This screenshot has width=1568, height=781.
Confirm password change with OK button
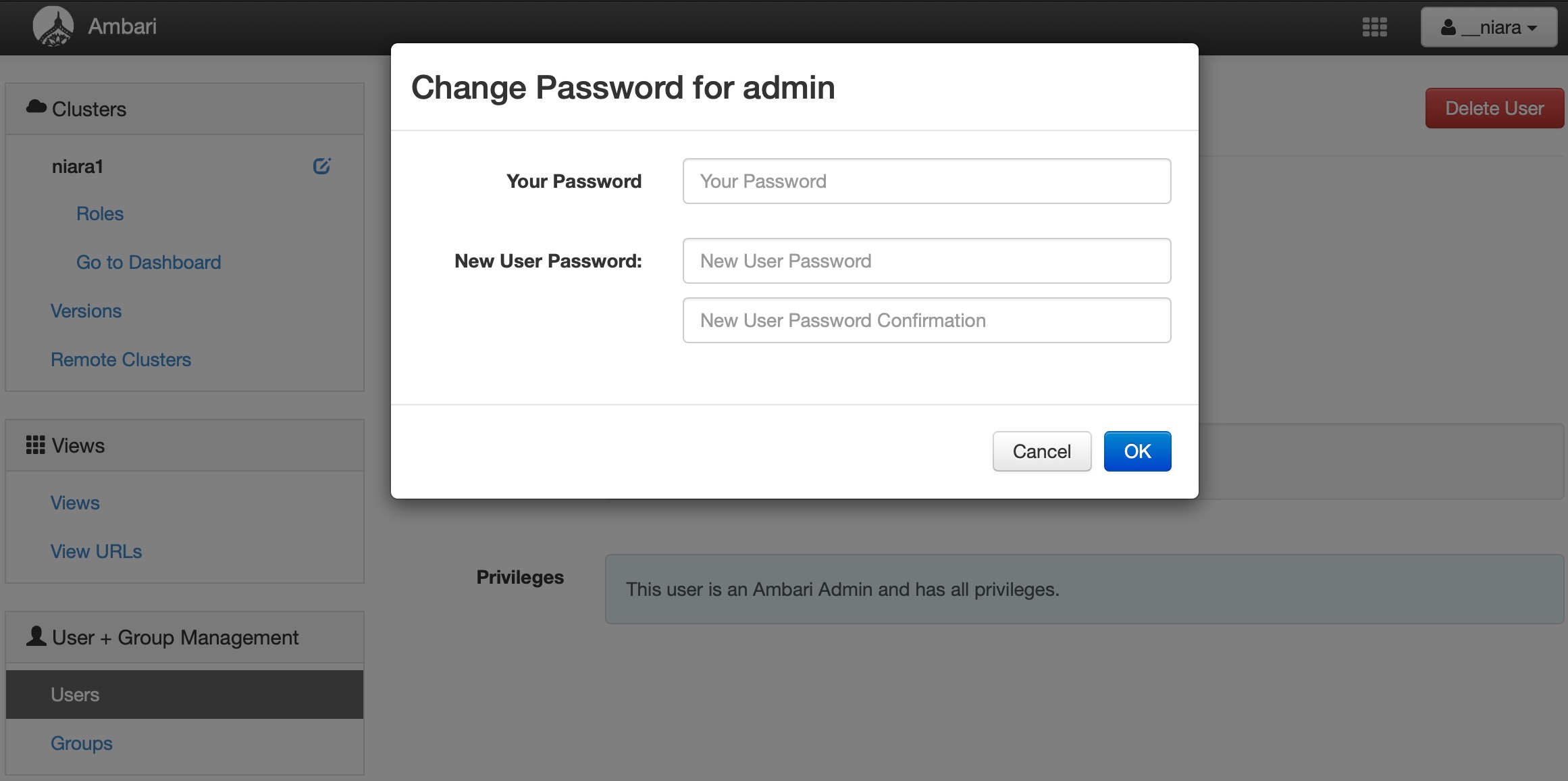[x=1137, y=451]
